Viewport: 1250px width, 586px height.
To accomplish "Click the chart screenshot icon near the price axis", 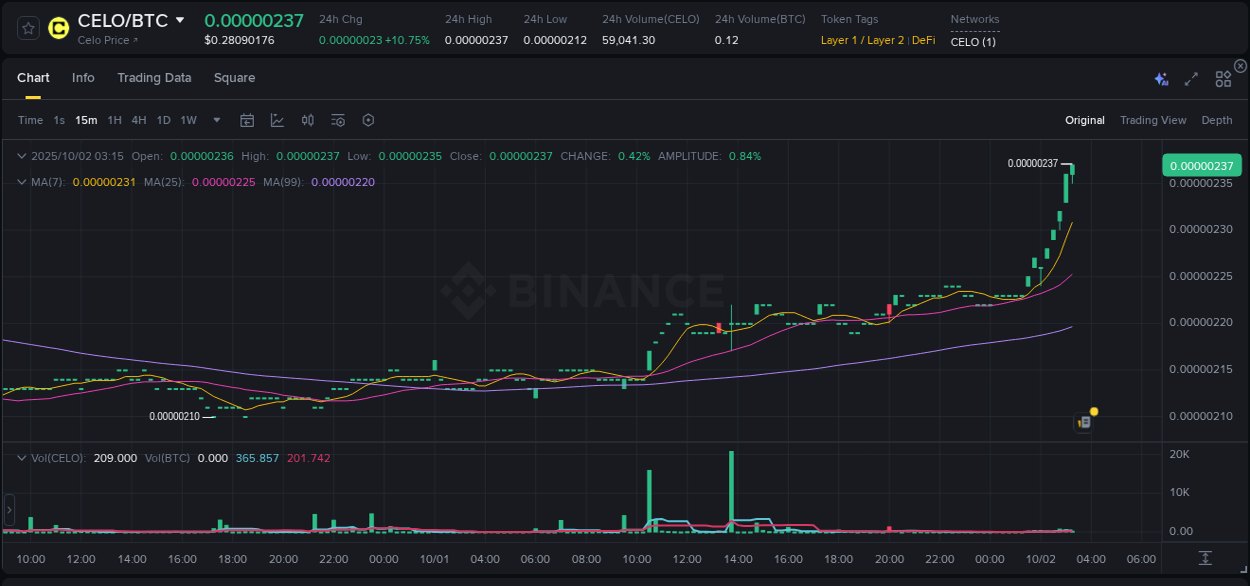I will coord(1083,422).
